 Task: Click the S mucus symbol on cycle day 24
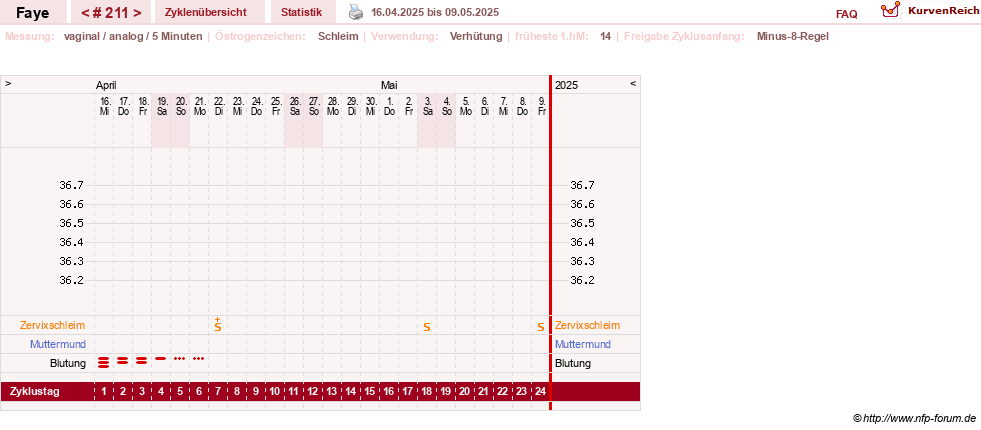tap(541, 327)
